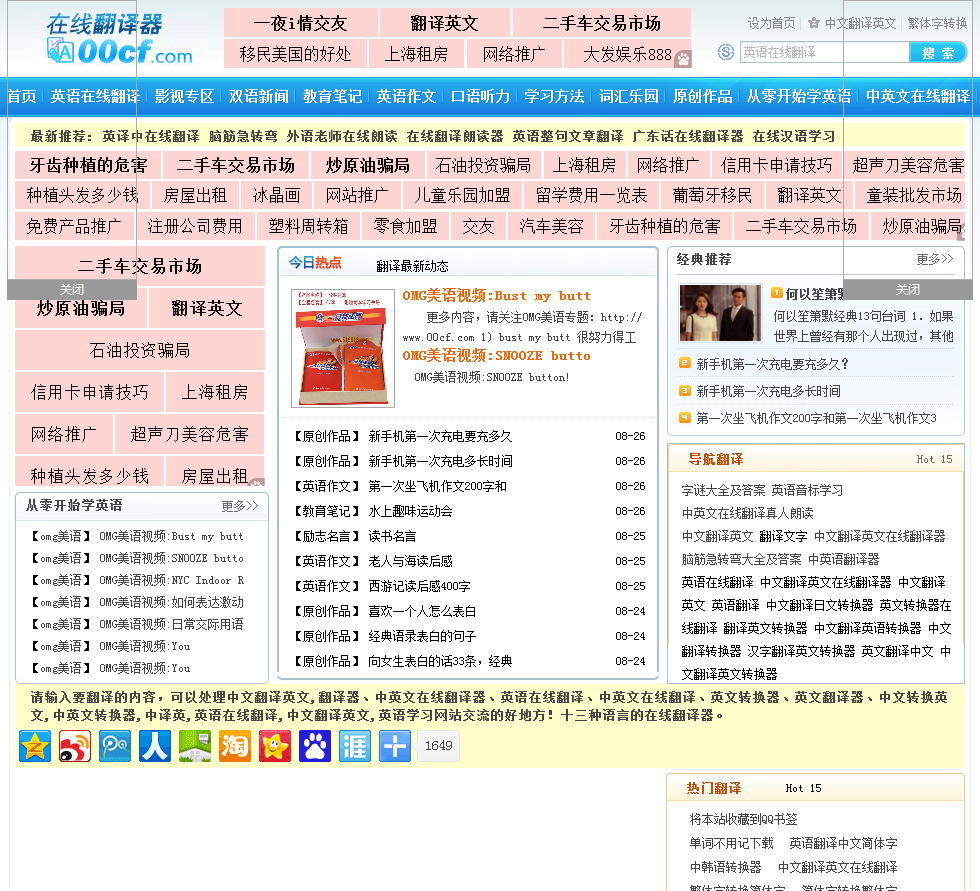Open OMG美语视频:日常交际用语 in left list

click(172, 624)
